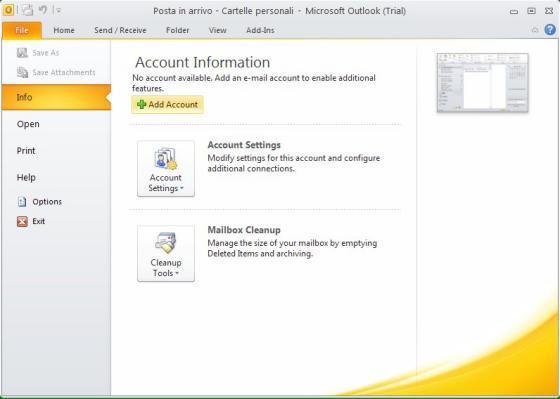
Task: Click the Mailbox Cleanup heading text
Action: pyautogui.click(x=244, y=230)
